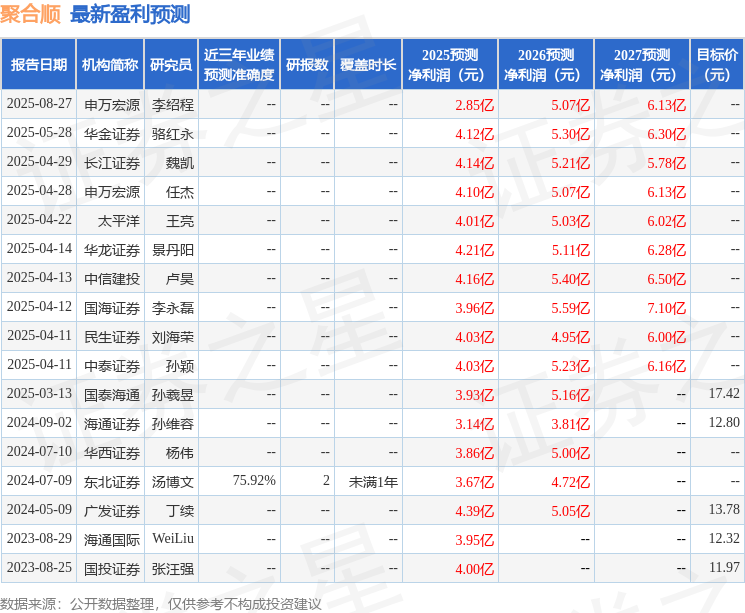Click the 国投证券 institution cell
Viewport: 745px width, 613px height.
(x=112, y=569)
